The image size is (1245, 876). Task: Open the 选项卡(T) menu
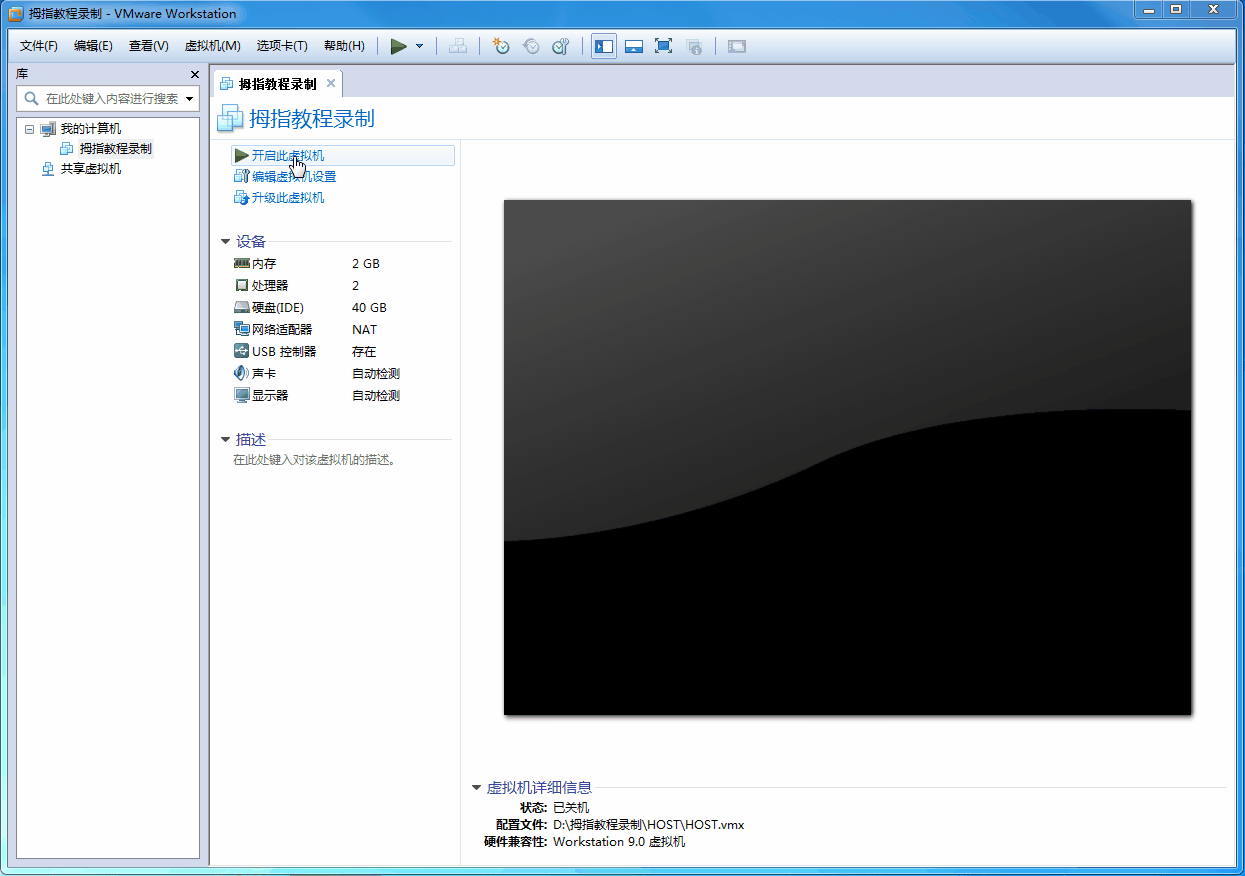click(281, 46)
